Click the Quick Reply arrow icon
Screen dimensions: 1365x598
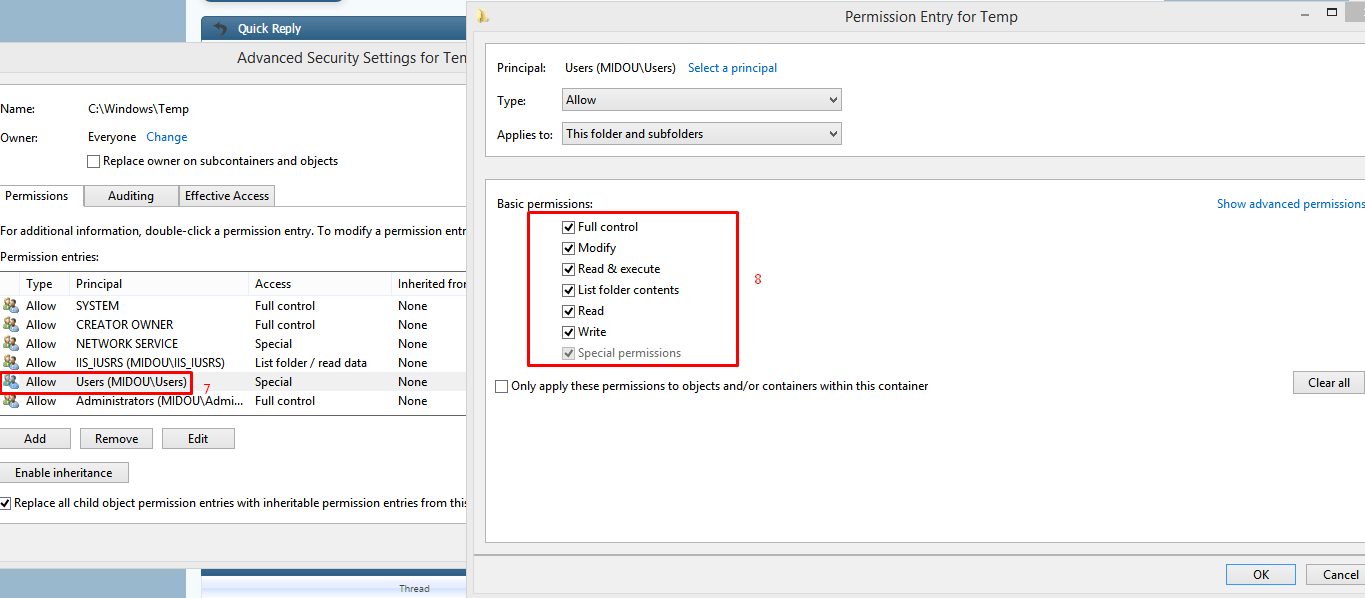point(221,29)
